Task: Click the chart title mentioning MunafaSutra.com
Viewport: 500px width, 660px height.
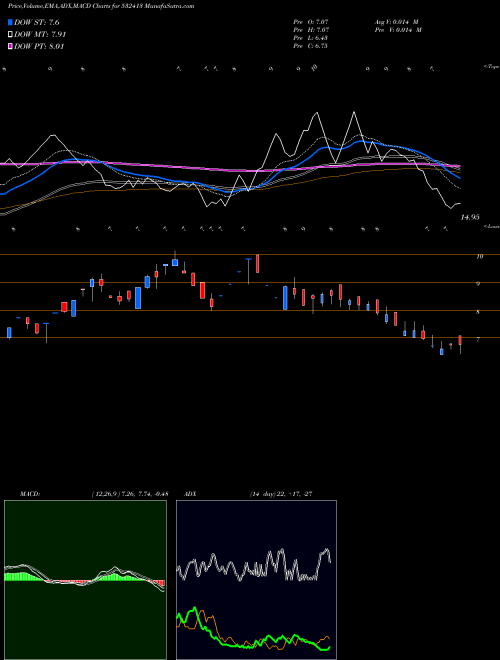Action: 101,7
